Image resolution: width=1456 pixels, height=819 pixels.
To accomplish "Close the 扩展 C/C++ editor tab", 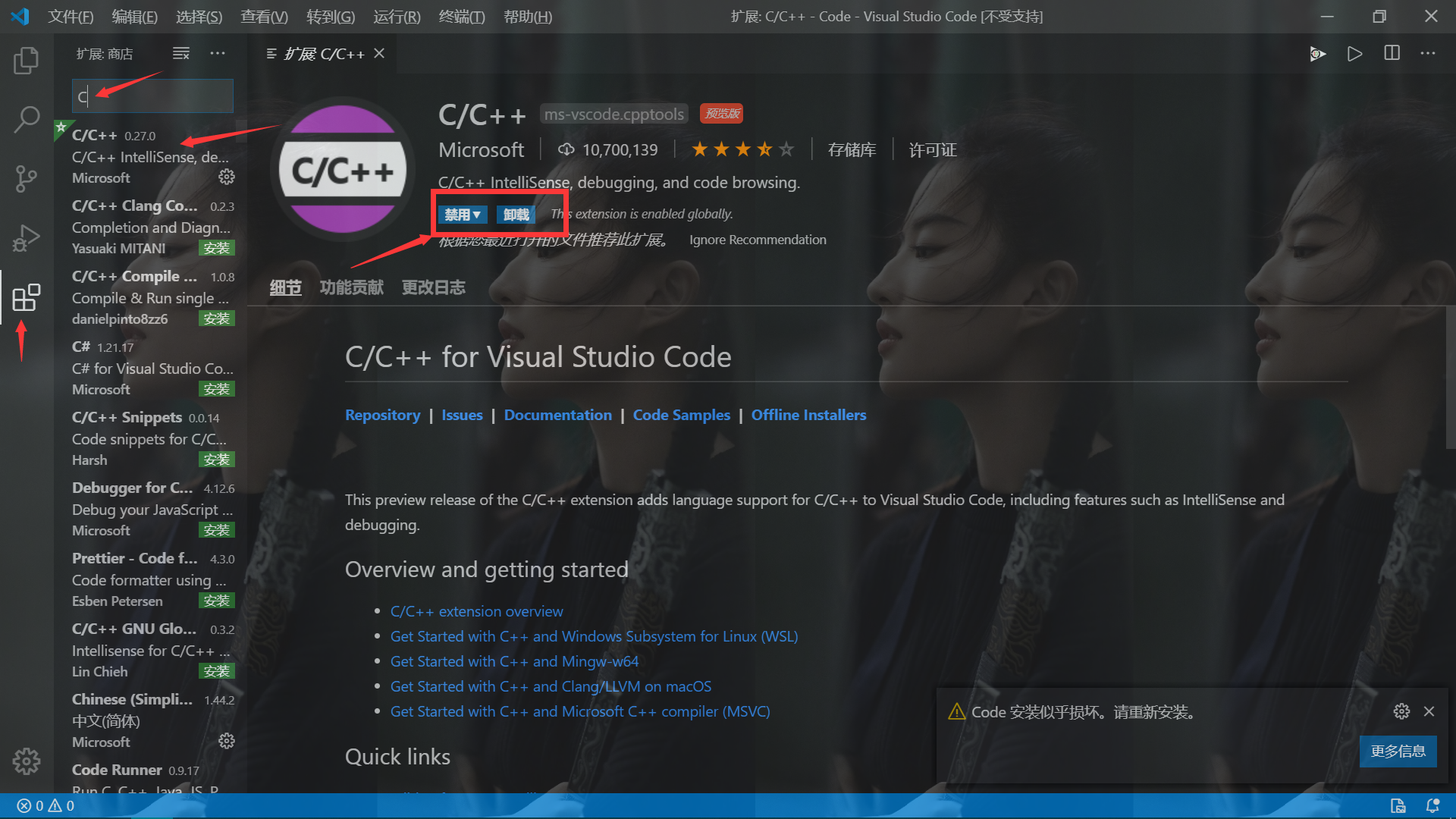I will [x=379, y=53].
